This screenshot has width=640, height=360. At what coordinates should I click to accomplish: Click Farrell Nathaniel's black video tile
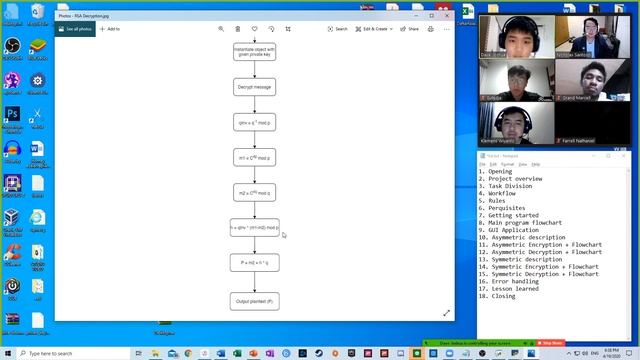point(593,123)
